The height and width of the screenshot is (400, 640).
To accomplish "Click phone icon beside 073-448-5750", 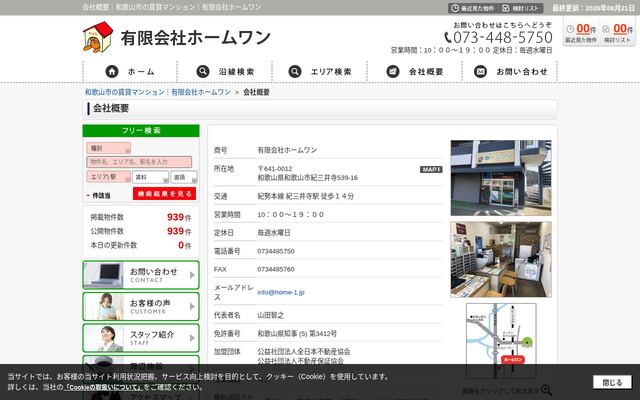I will click(448, 38).
